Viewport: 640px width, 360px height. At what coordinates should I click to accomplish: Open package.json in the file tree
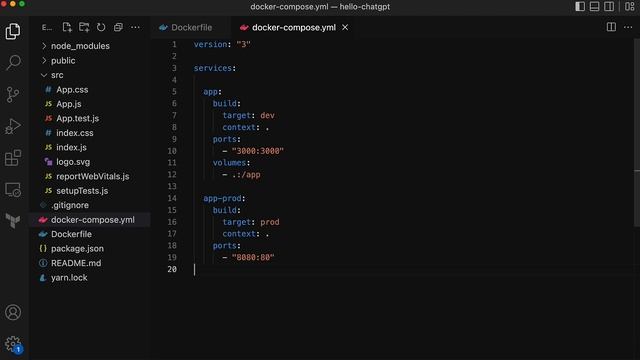pos(77,249)
